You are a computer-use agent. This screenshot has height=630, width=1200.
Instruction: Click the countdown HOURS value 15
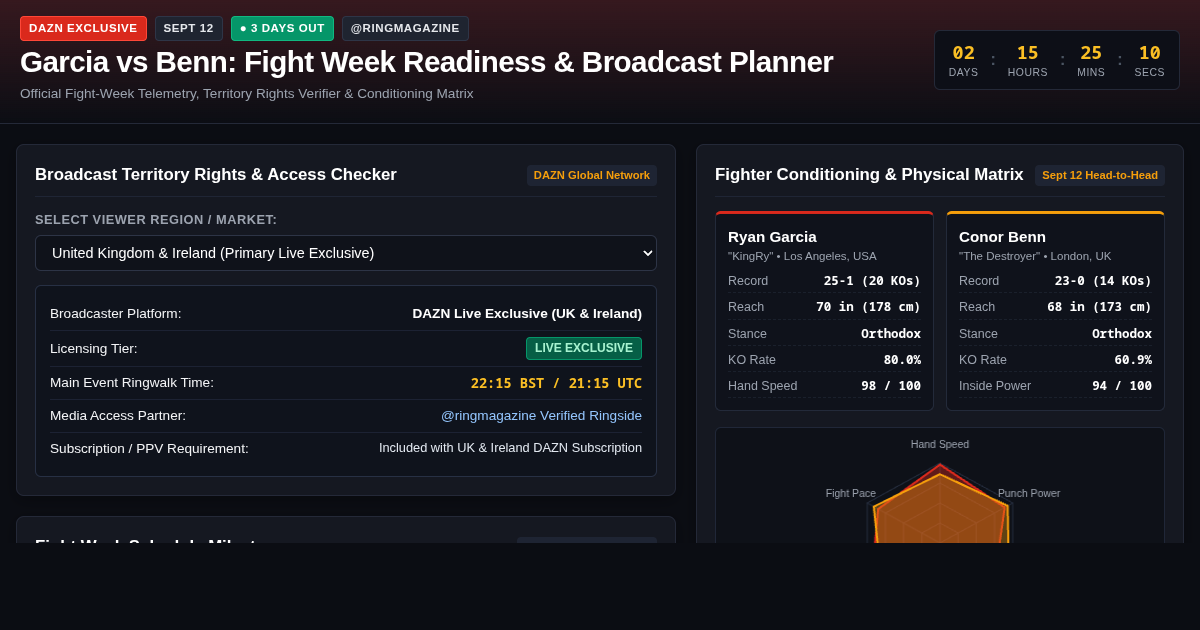[1028, 53]
